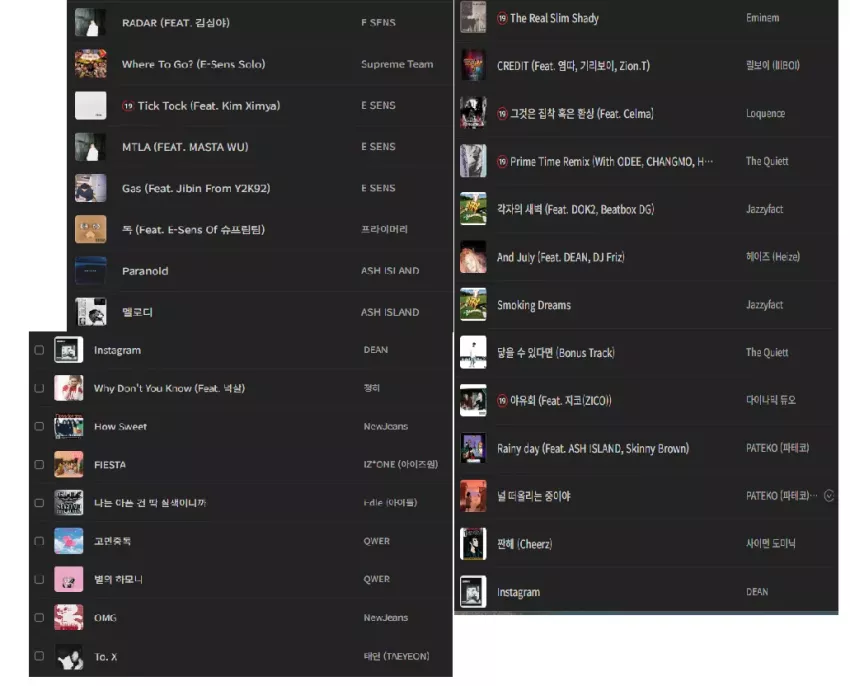Screen dimensions: 850x686
Task: Click the cardboard-face cover for 독 (Feat. E-Sens)
Action: (91, 229)
